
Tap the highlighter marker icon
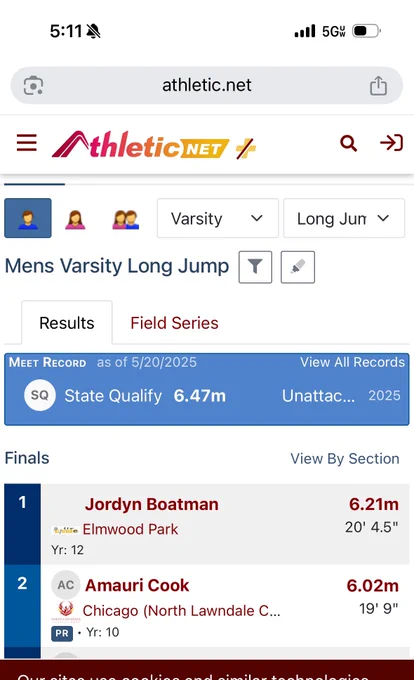[298, 267]
